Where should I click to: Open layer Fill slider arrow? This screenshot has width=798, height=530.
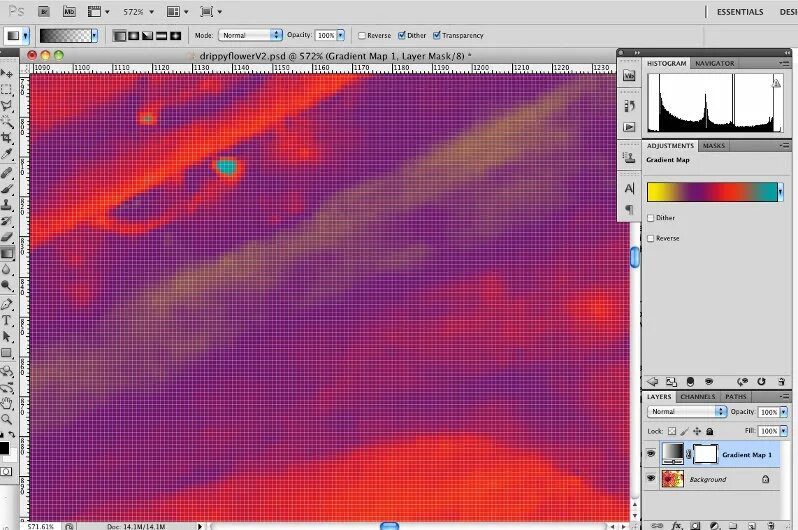click(783, 431)
